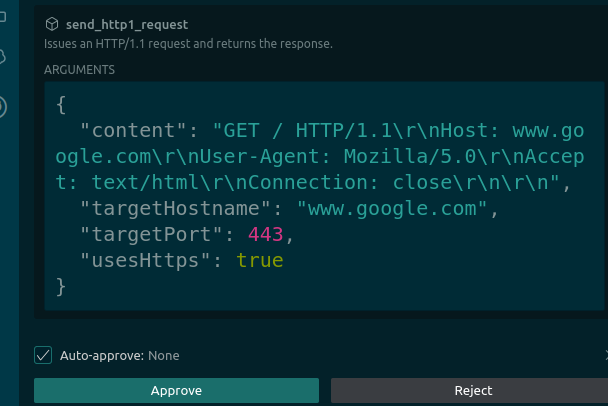Click the send_http1_request tool name
Screen dimensions: 608x406
pos(127,25)
